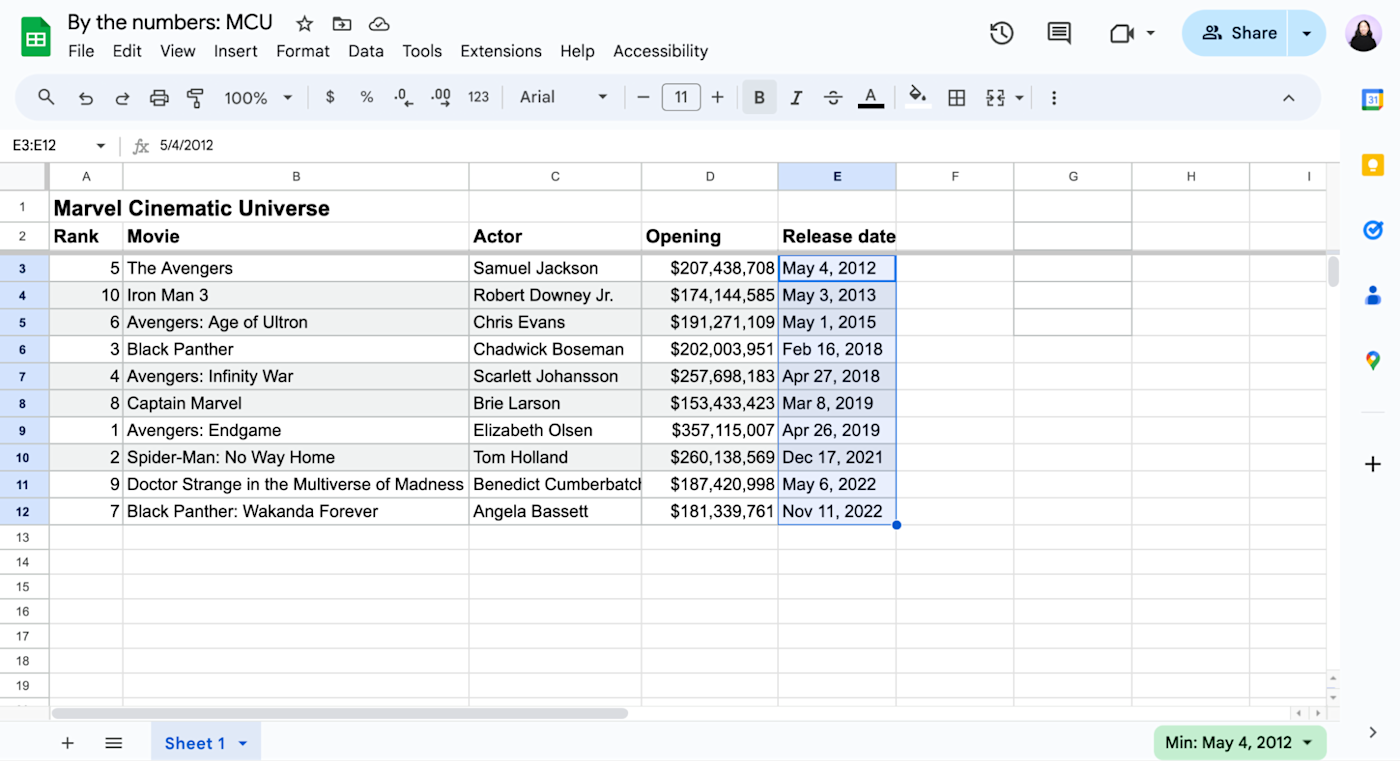Toggle strikethrough formatting

pyautogui.click(x=833, y=97)
